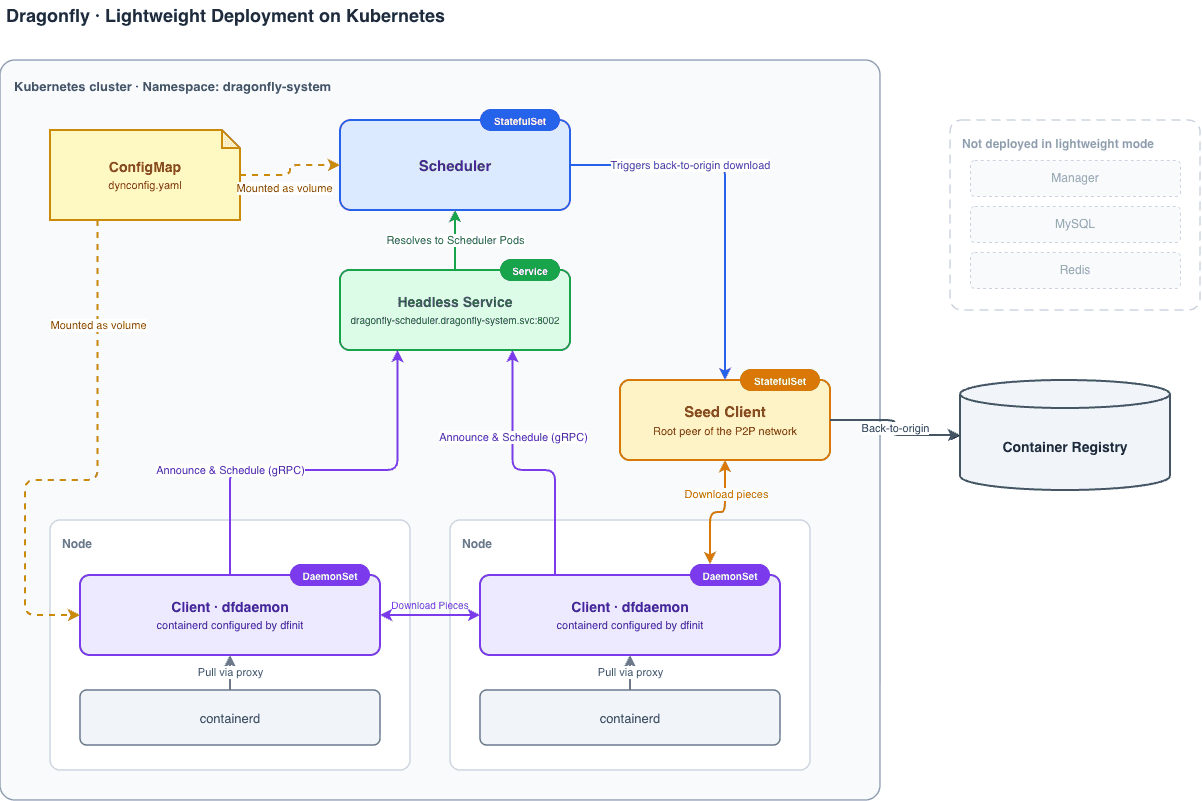Click the right Pull via proxy label
This screenshot has height=801, width=1202.
click(630, 672)
